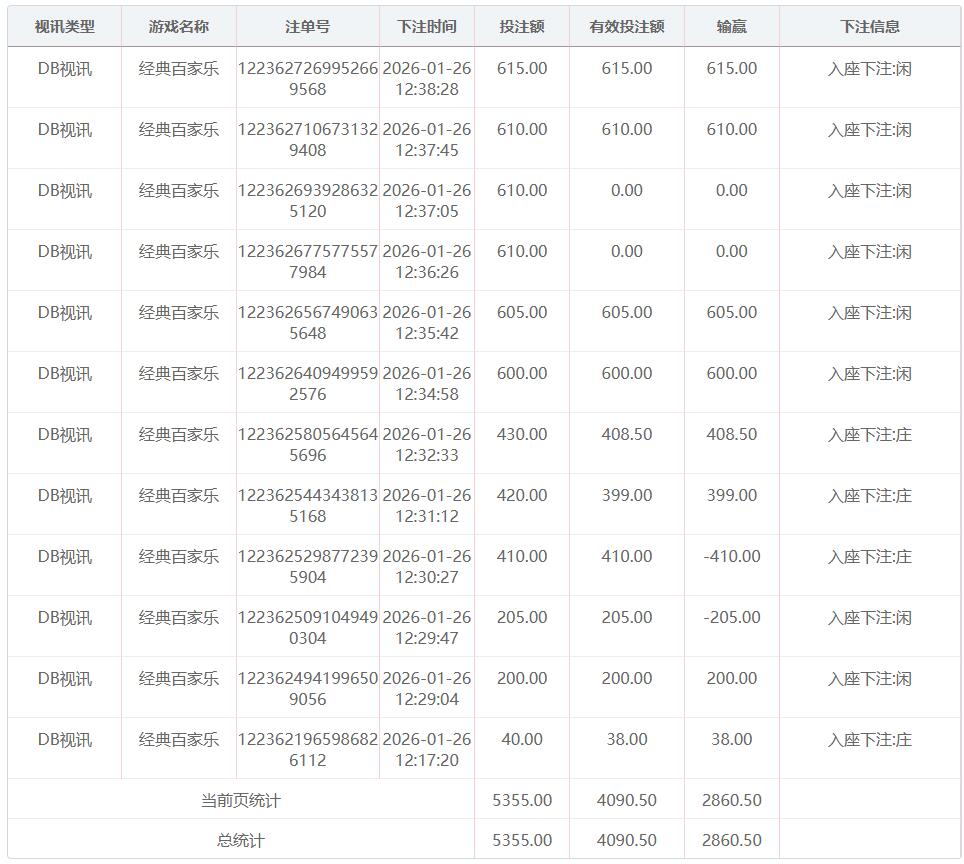Select the 420.00 bet amount cell
964x864 pixels.
(521, 496)
